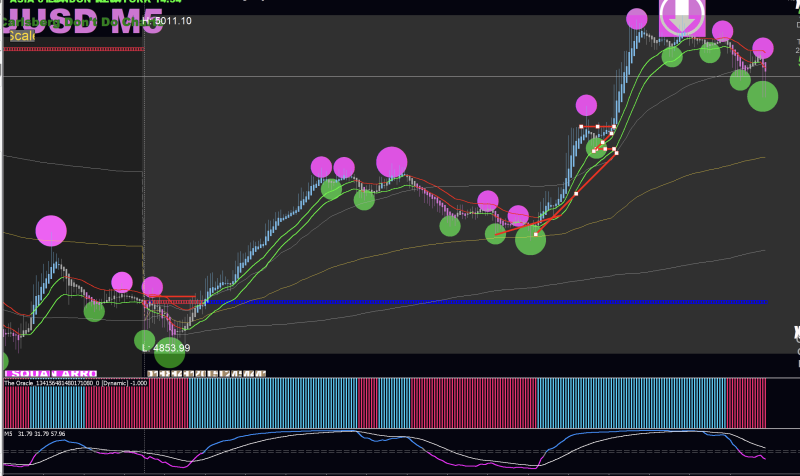Screen dimensions: 800x476
Task: Click the middle anchor of the horizontal red line
Action: pos(597,127)
